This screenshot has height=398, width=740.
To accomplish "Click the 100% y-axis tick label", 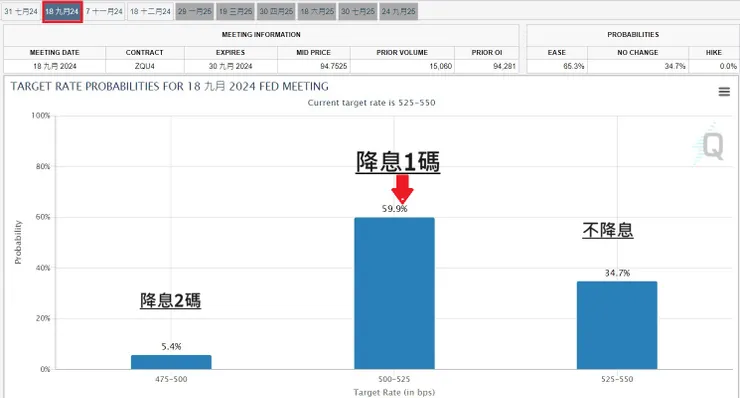I will pos(41,116).
